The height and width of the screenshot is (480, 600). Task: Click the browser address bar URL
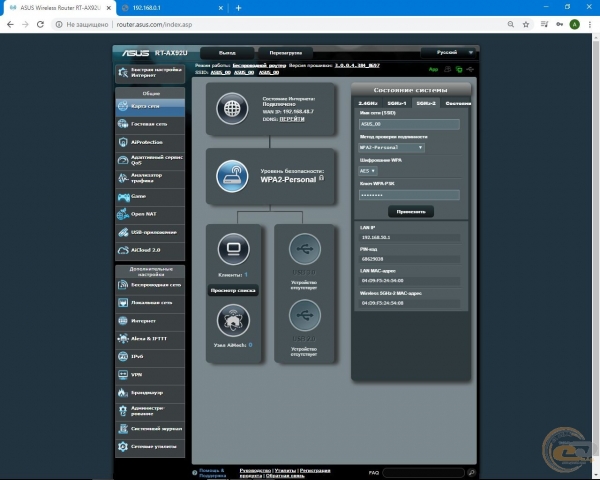154,24
